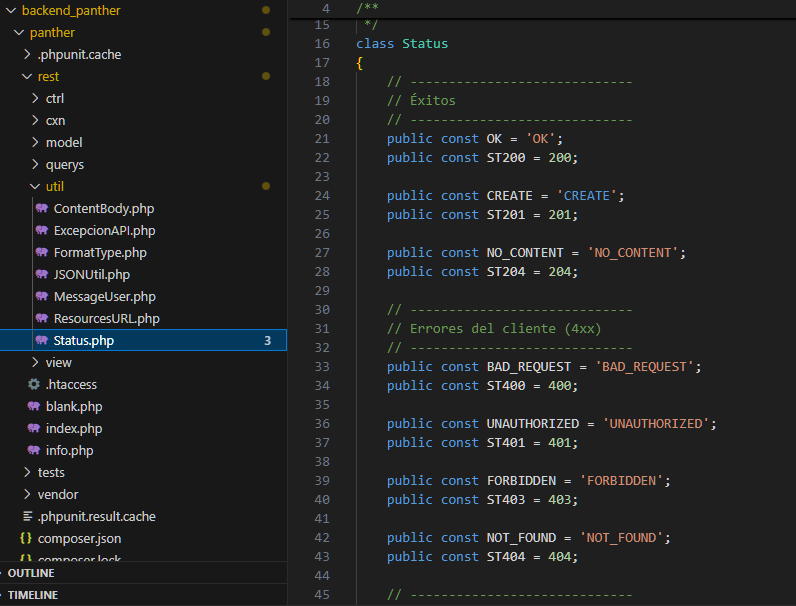Click the class name Status
Image resolution: width=796 pixels, height=606 pixels.
425,44
